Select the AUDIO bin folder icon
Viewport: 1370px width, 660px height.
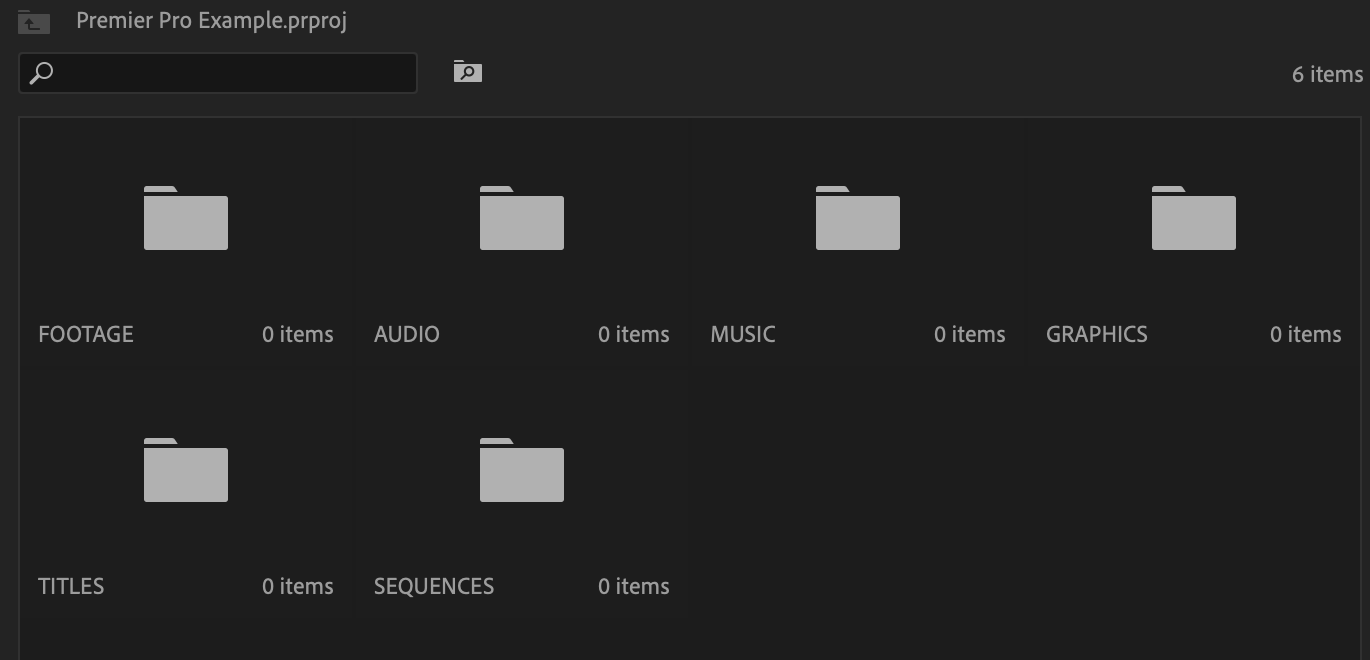coord(521,221)
